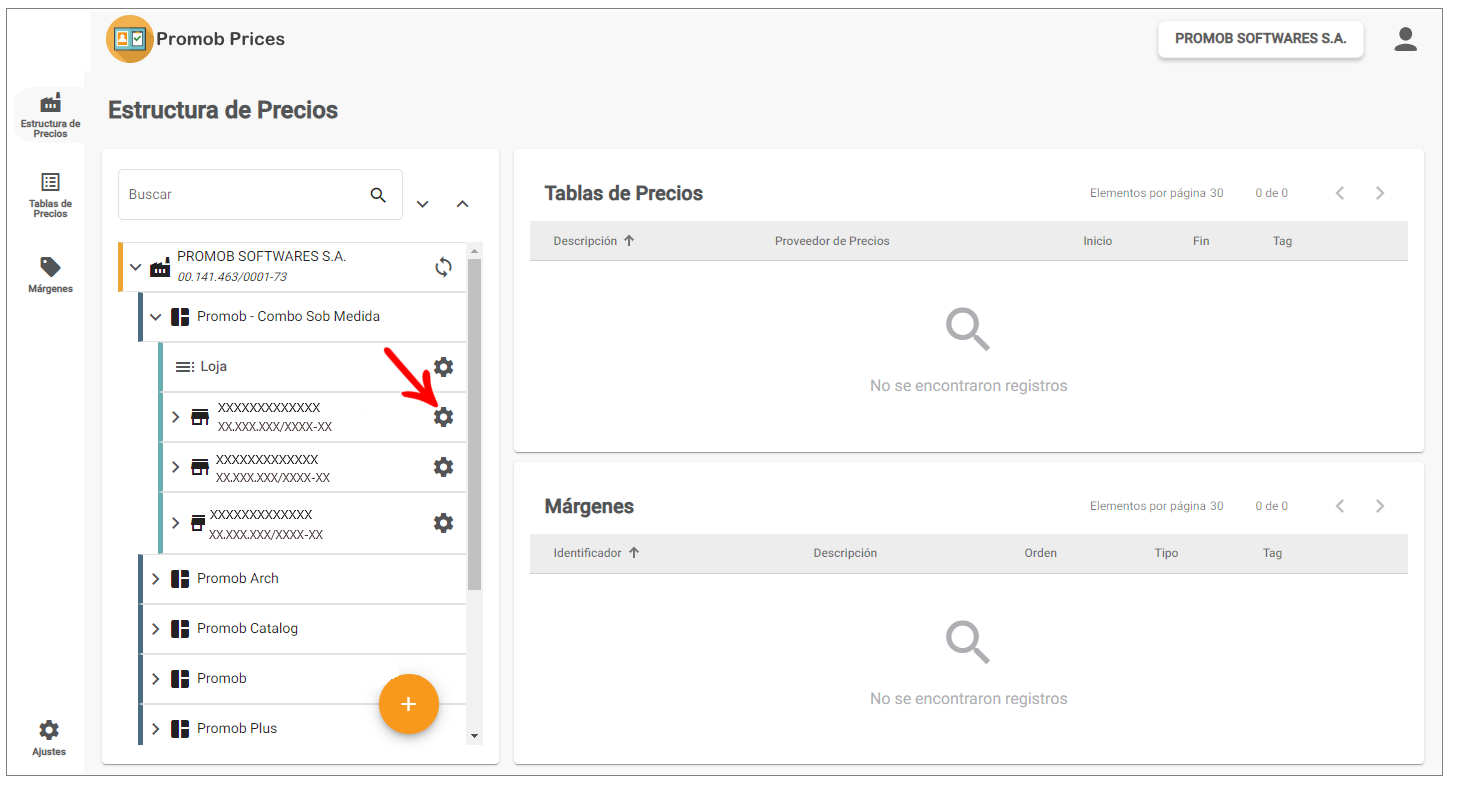Viewport: 1459px width, 796px height.
Task: Collapse the PROMOB SOFTWARES S.A. tree node
Action: [136, 267]
